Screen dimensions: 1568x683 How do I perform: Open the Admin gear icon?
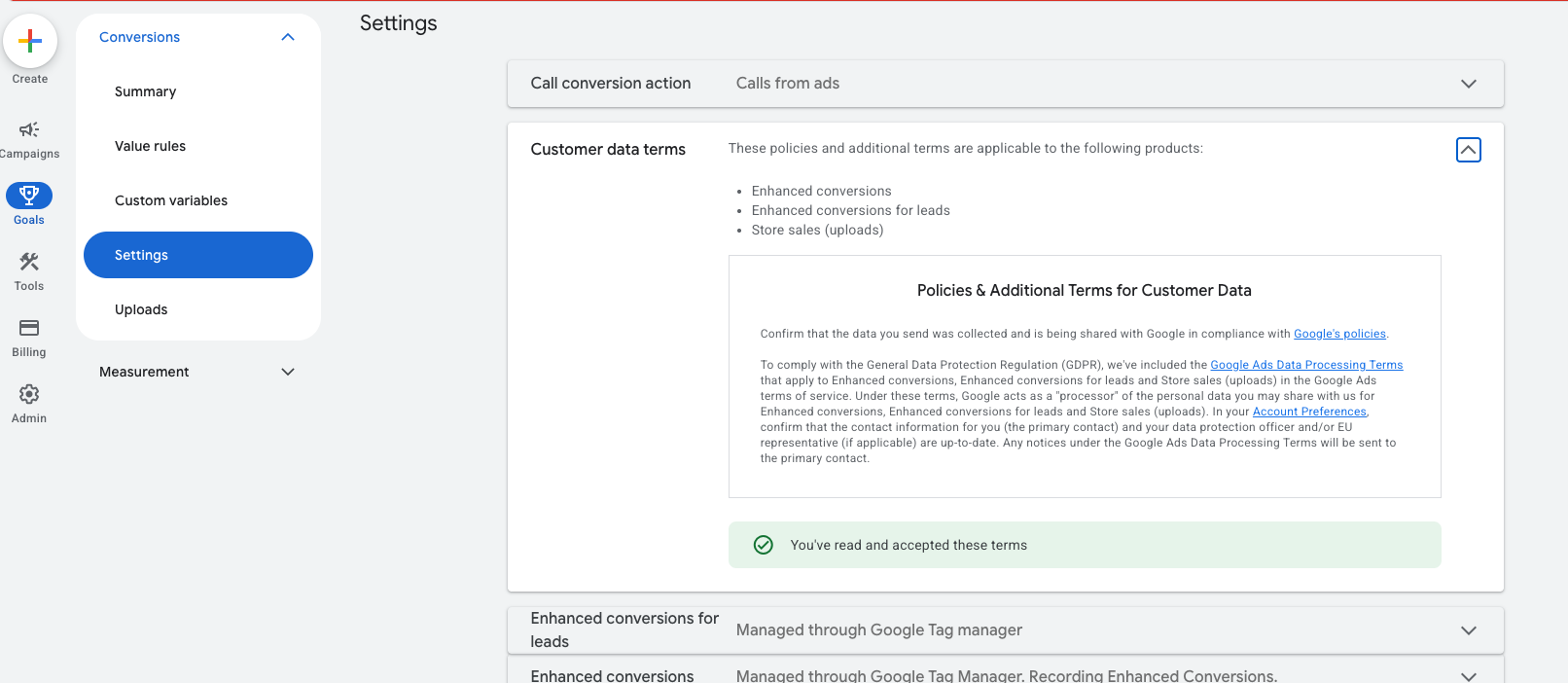click(x=29, y=394)
